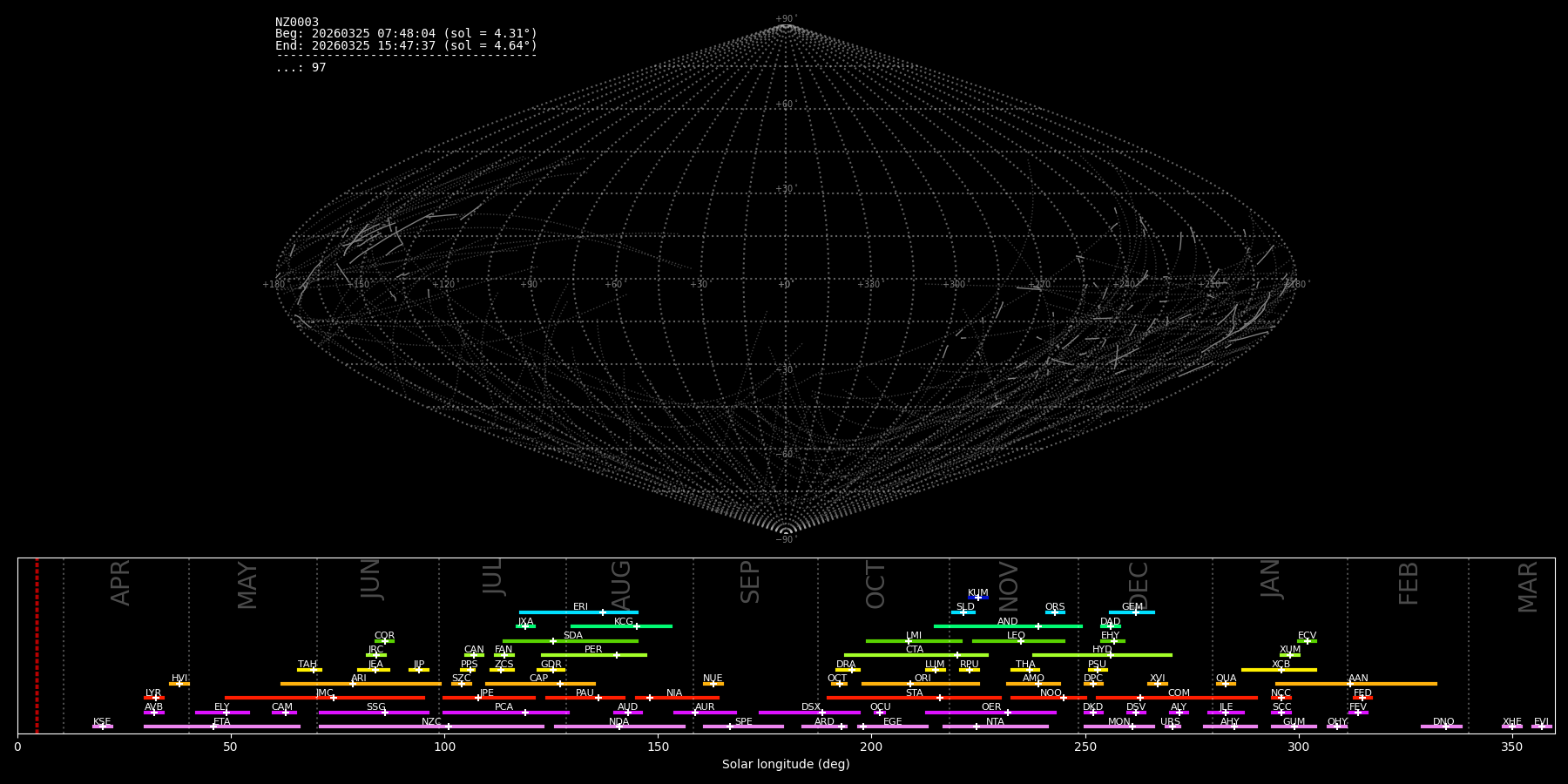Click the ORI shower label

click(923, 679)
